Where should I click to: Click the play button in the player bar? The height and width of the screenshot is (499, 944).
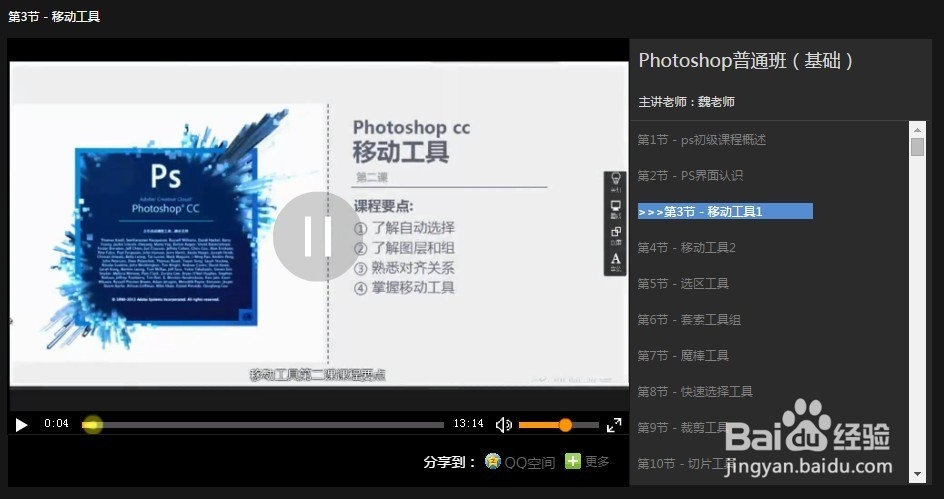(21, 425)
